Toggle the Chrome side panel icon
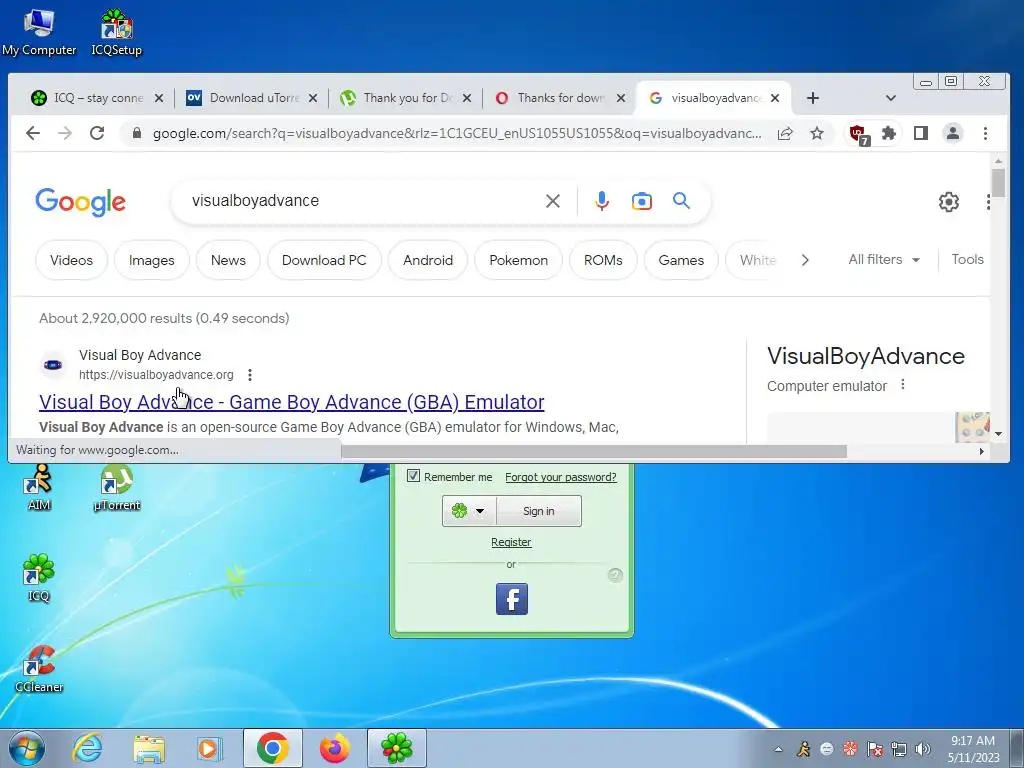Image resolution: width=1024 pixels, height=768 pixels. 921,133
